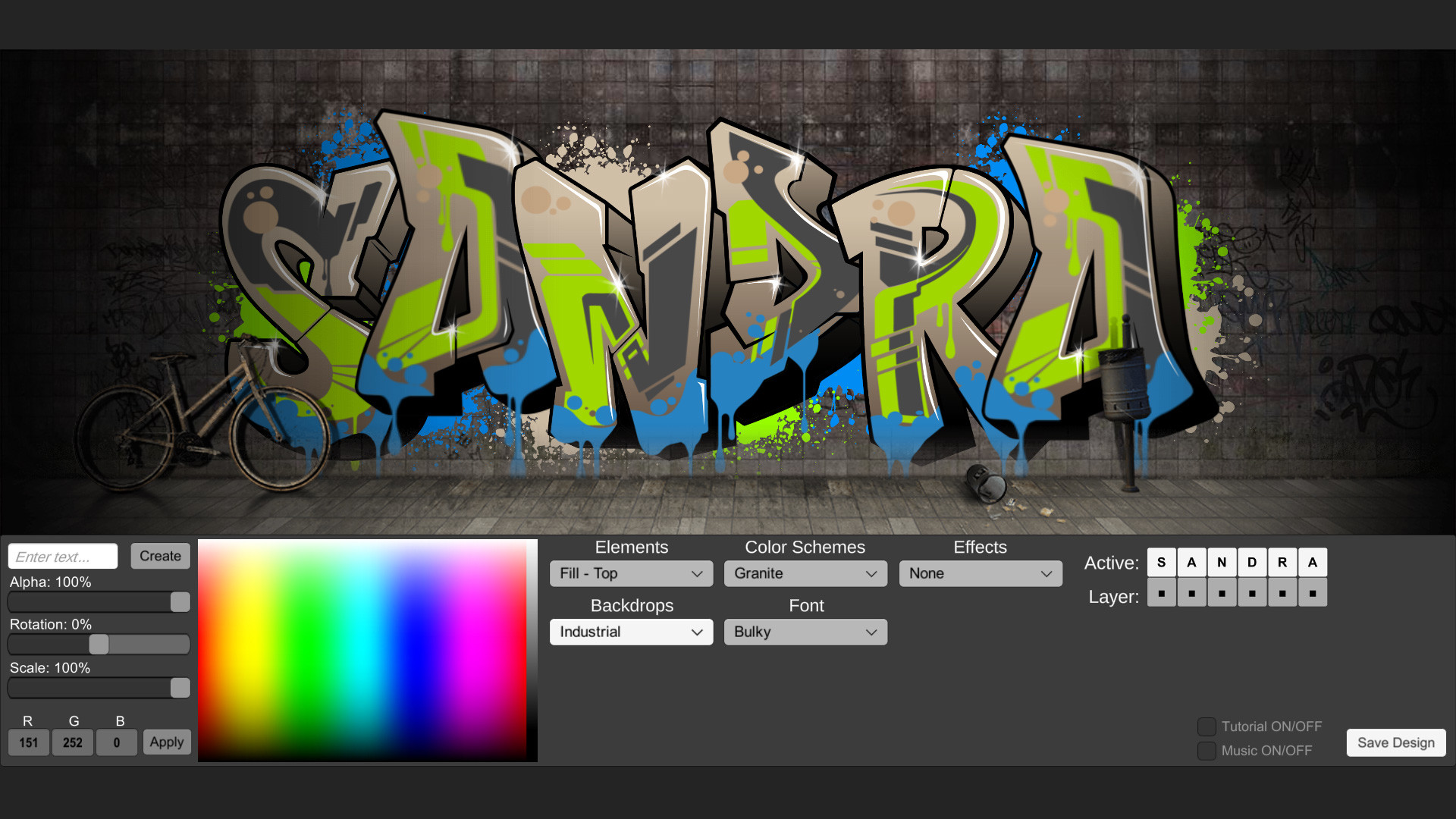
Task: Open the Effects dropdown set to None
Action: point(980,573)
